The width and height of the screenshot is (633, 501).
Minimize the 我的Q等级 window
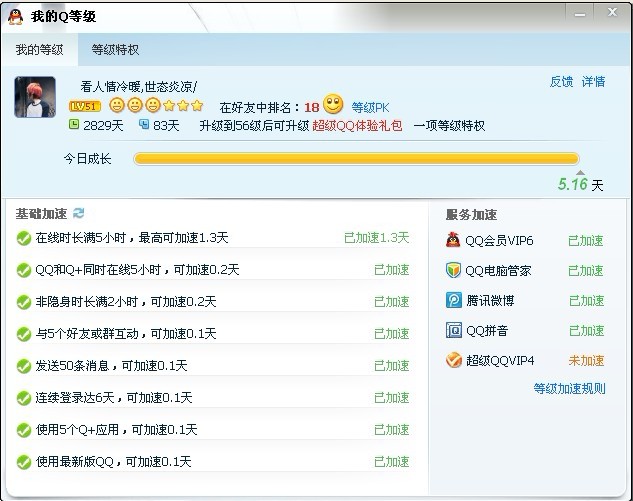[x=580, y=14]
